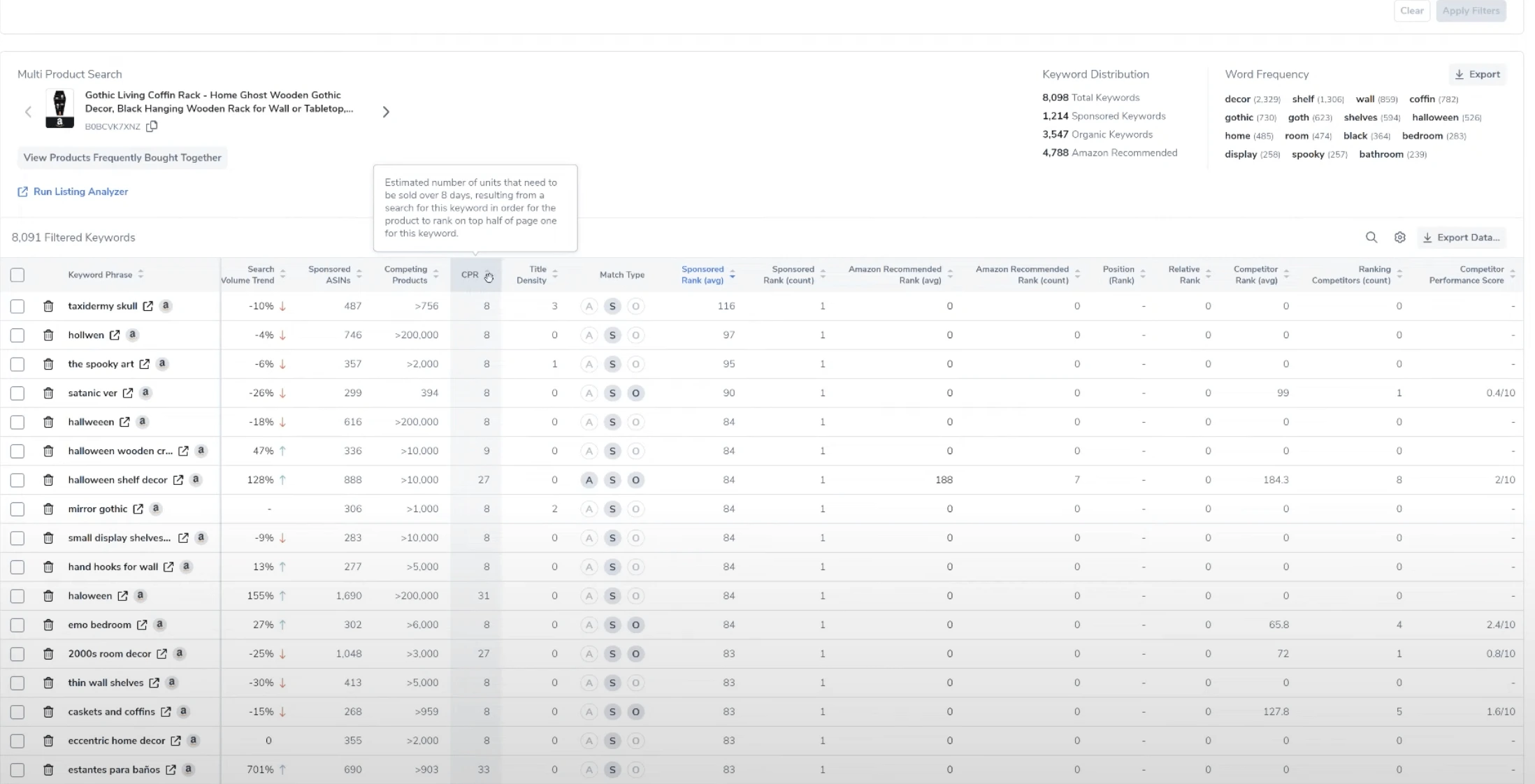The image size is (1535, 784).
Task: Click the right arrow to view next product
Action: (385, 111)
